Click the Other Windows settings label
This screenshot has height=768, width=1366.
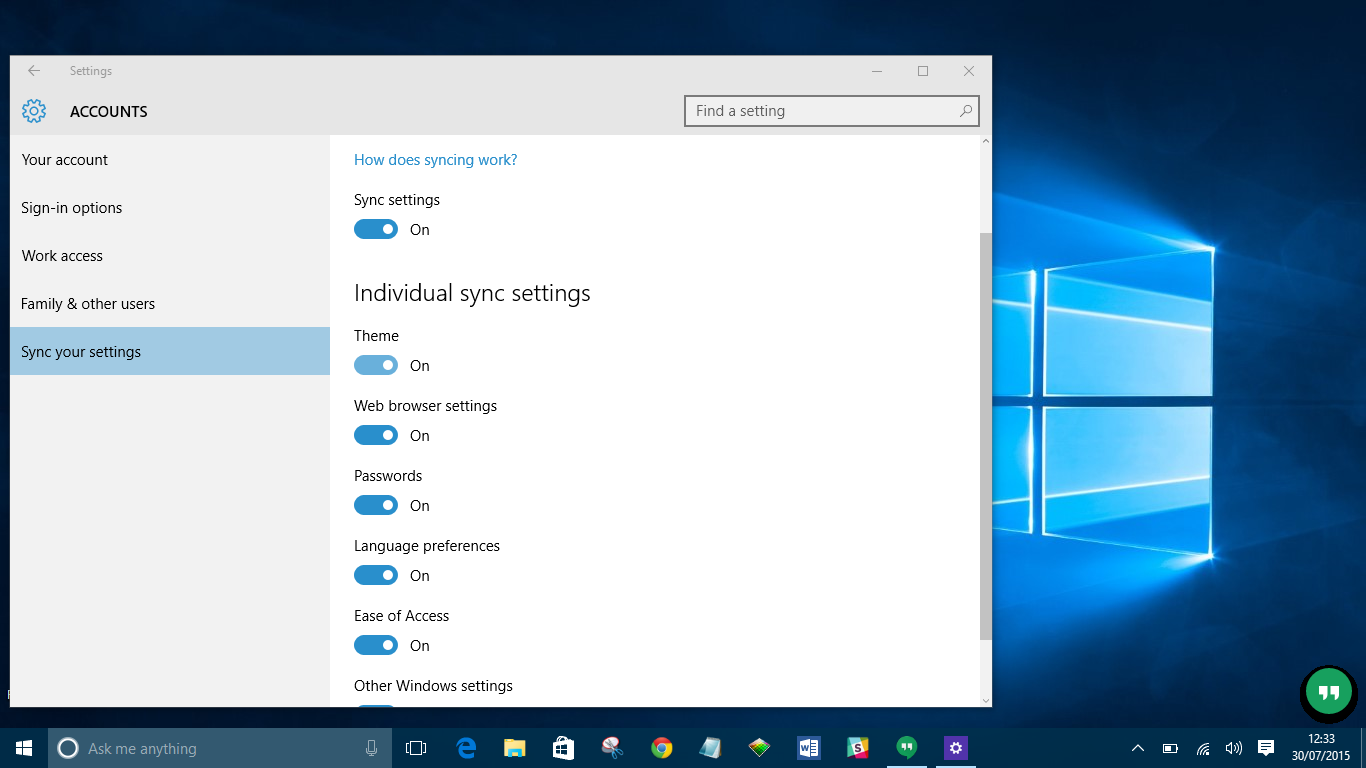433,686
